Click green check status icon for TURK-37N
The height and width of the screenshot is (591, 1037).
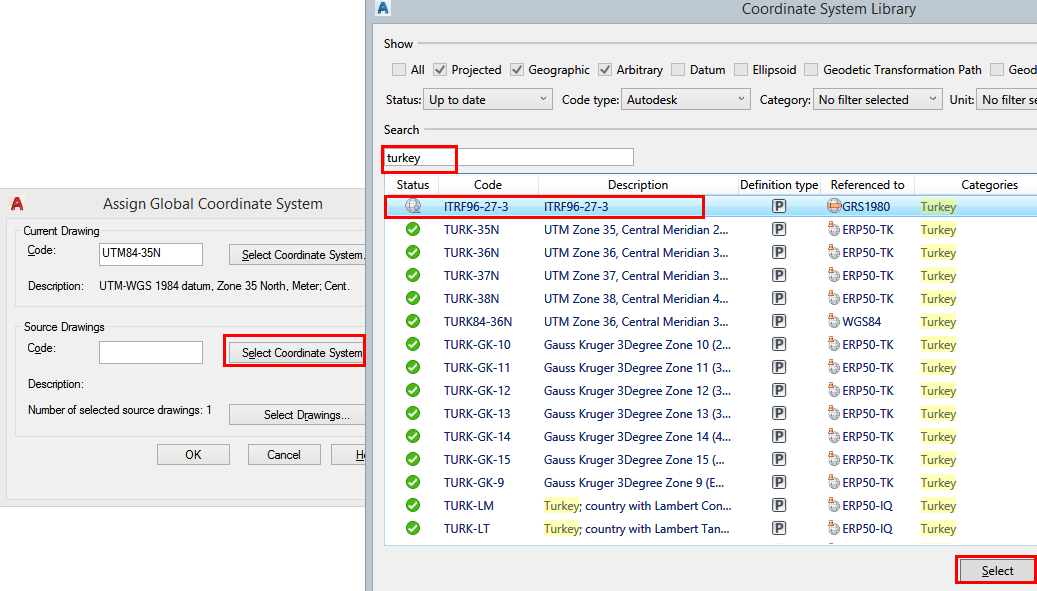pyautogui.click(x=413, y=276)
